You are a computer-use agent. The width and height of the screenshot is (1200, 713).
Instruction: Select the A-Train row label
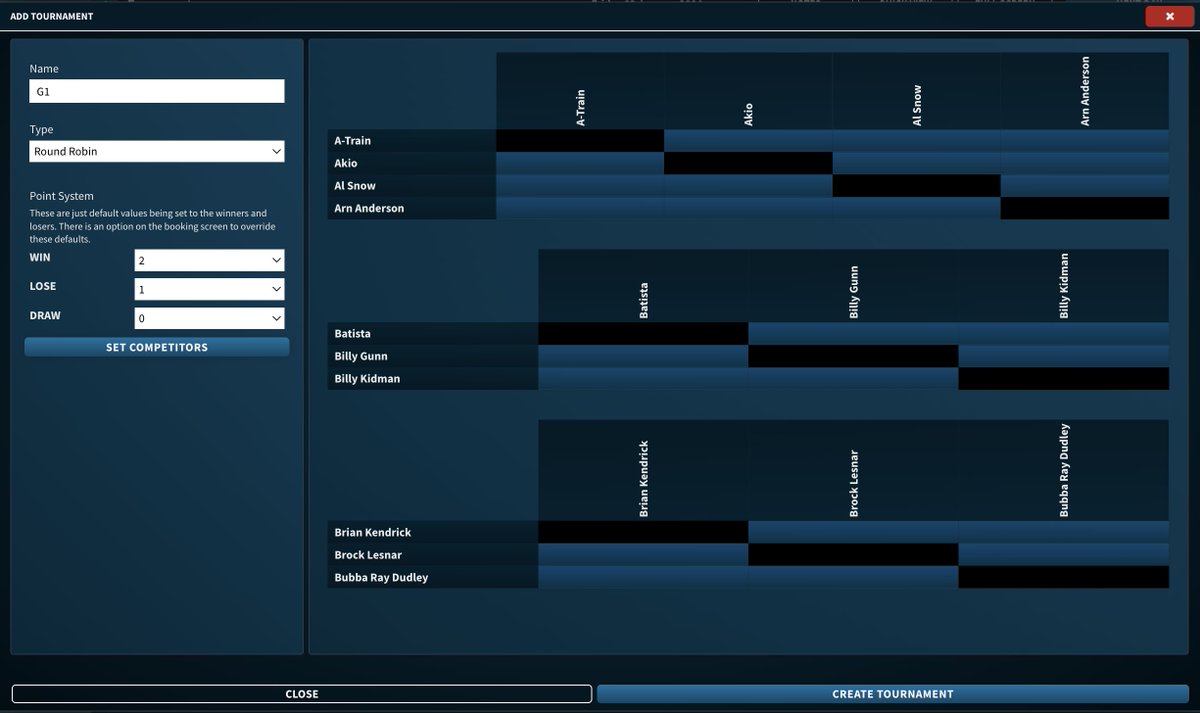(412, 141)
